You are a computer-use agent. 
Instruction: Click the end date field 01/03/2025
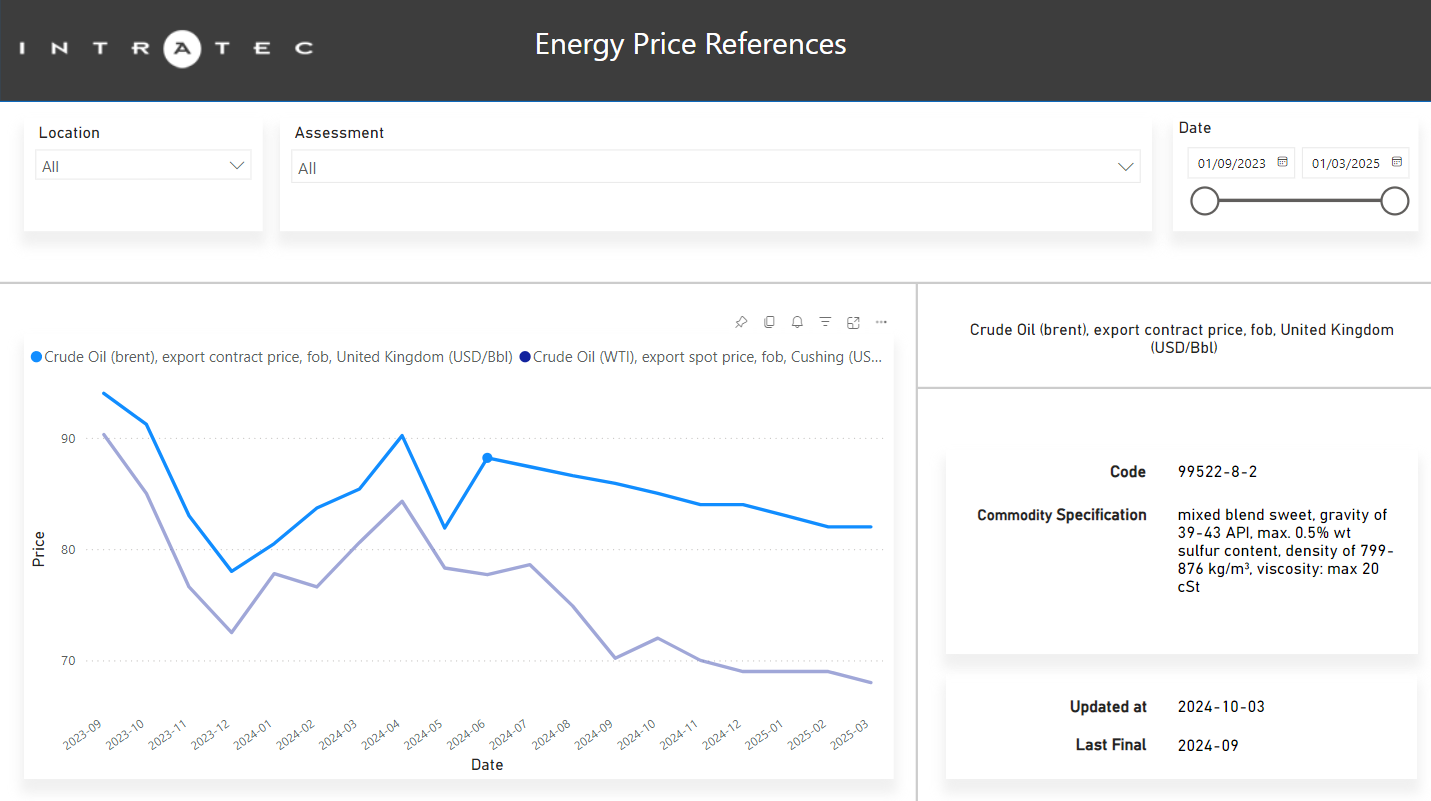[1345, 164]
